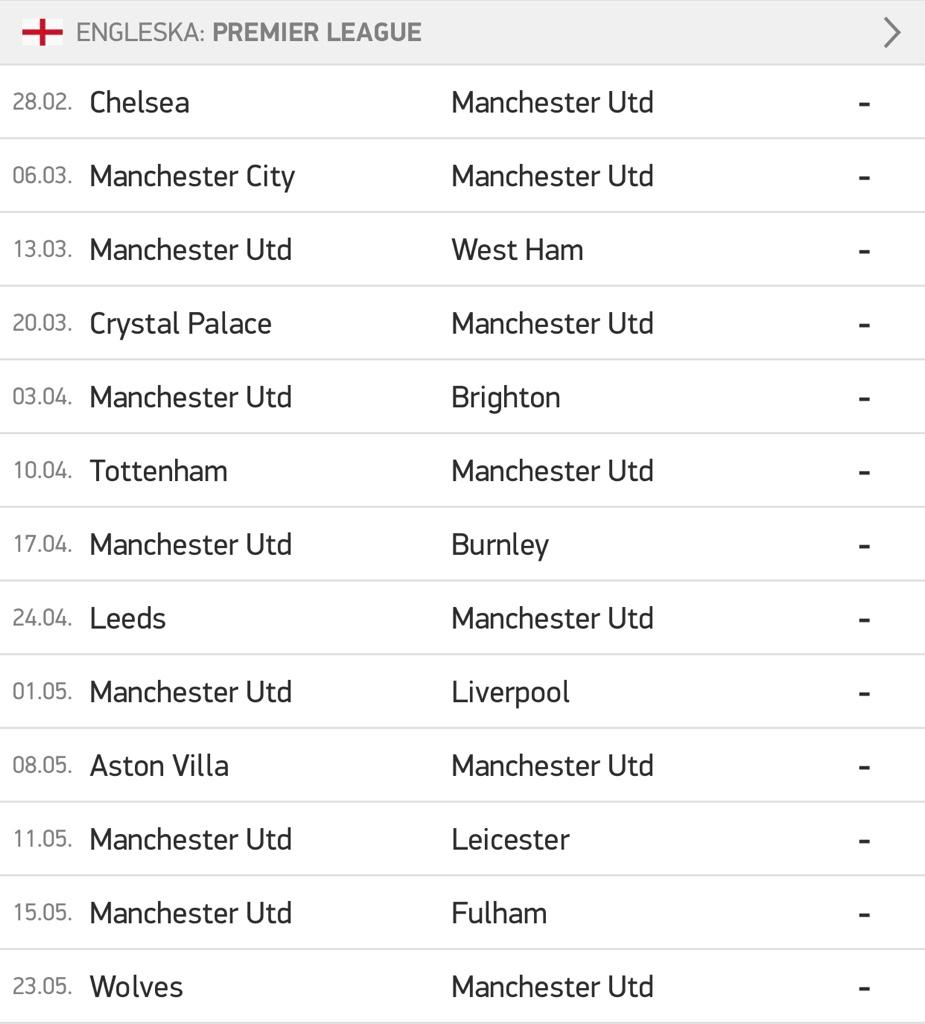Click Liverpool away team name
Viewport: 925px width, 1024px height.
point(510,692)
